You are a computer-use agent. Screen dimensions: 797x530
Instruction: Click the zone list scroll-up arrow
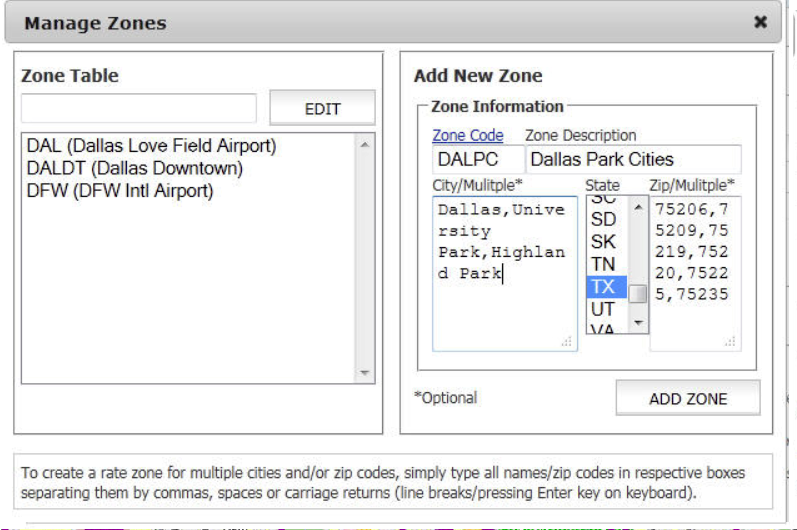pyautogui.click(x=365, y=145)
